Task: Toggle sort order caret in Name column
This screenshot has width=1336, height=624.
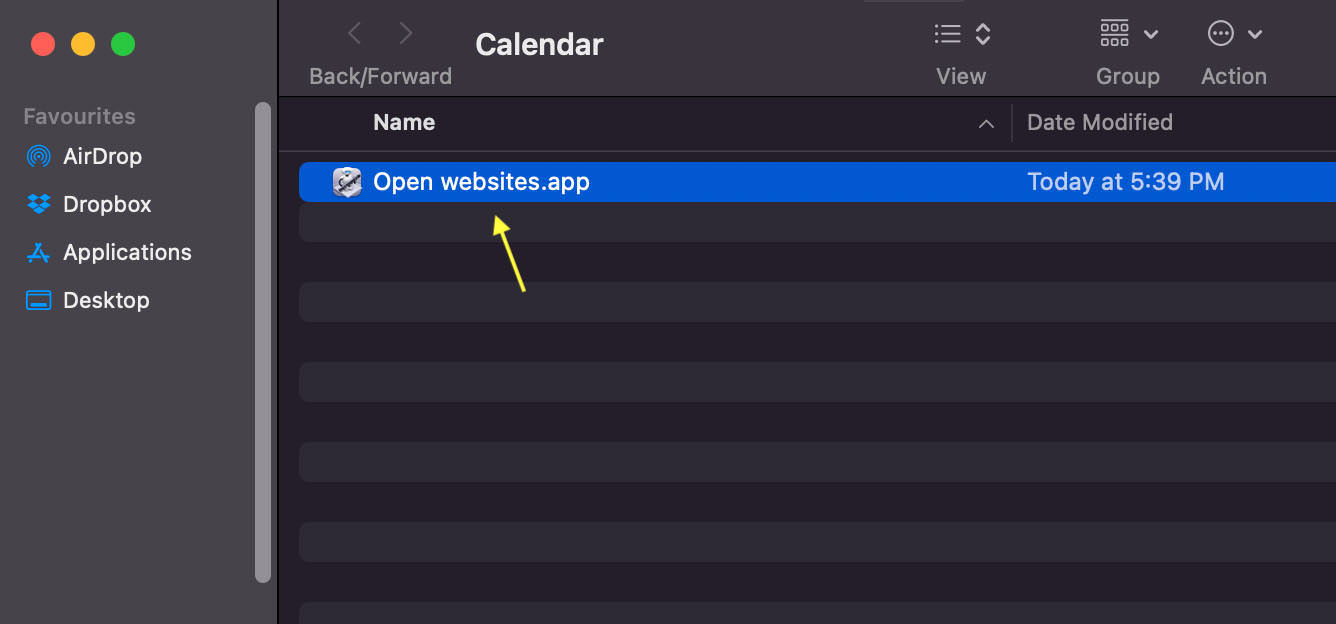Action: tap(986, 124)
